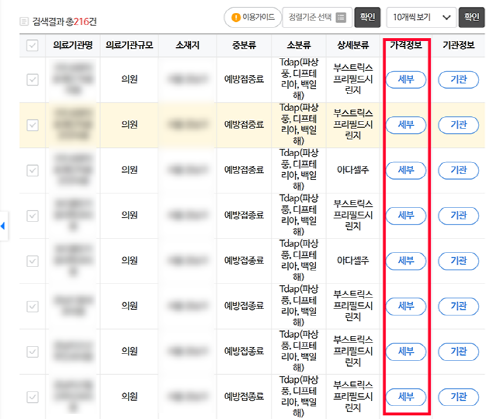Toggle the select-all checkbox in table header

click(x=32, y=45)
